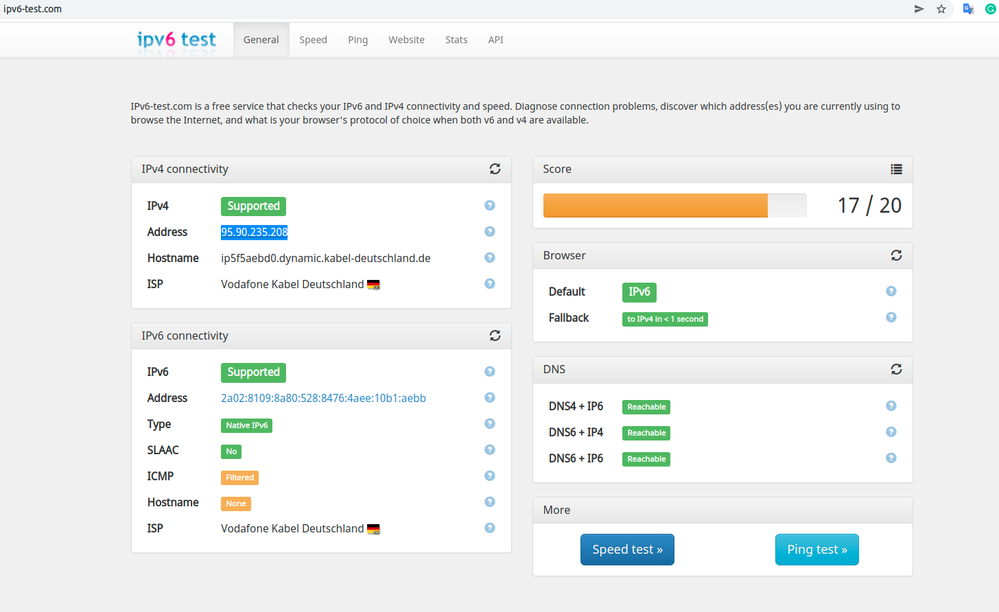Click help icon for SLAAC row
This screenshot has height=612, width=999.
(490, 450)
